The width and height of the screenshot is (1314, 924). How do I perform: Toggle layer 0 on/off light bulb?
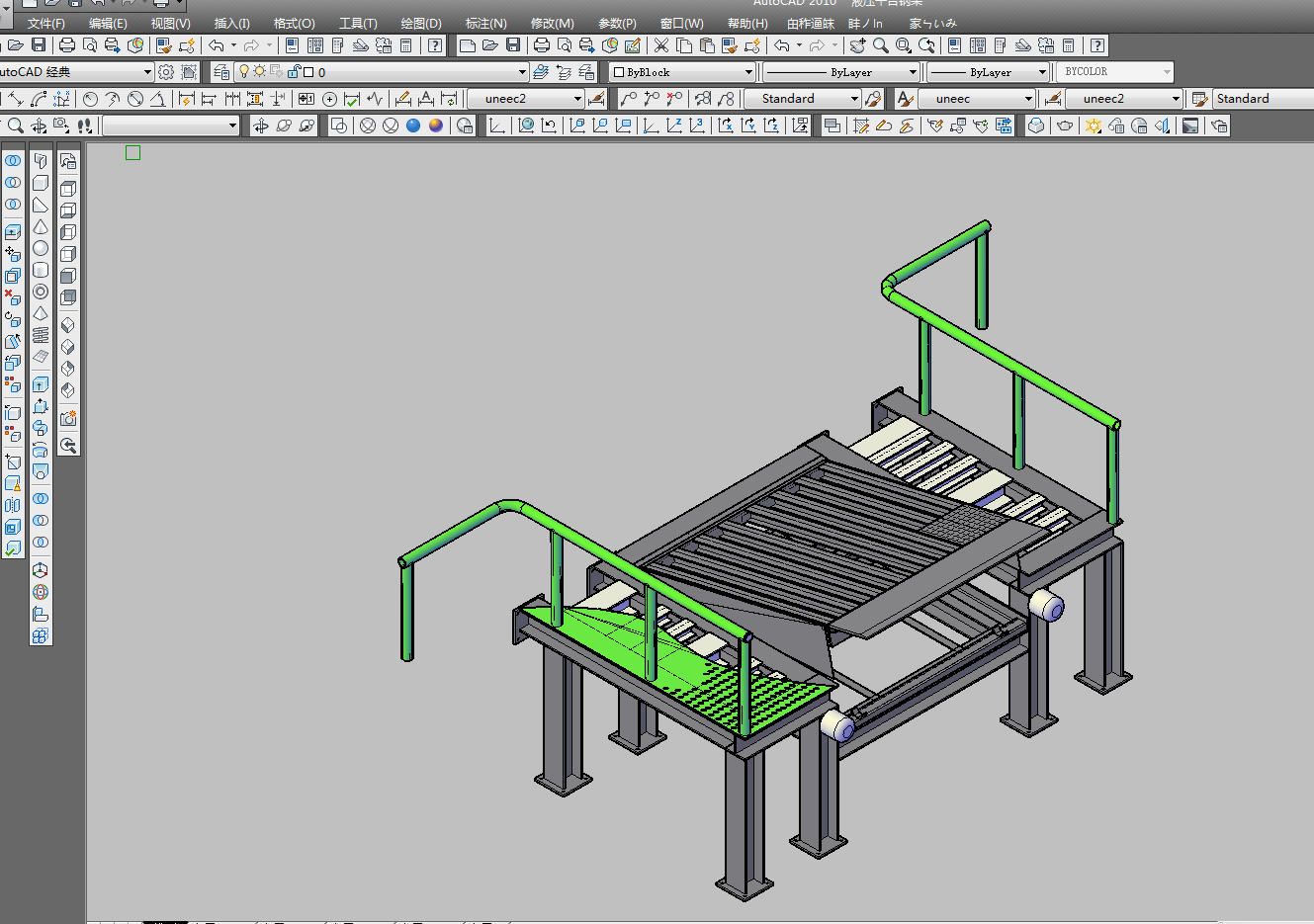pyautogui.click(x=244, y=72)
